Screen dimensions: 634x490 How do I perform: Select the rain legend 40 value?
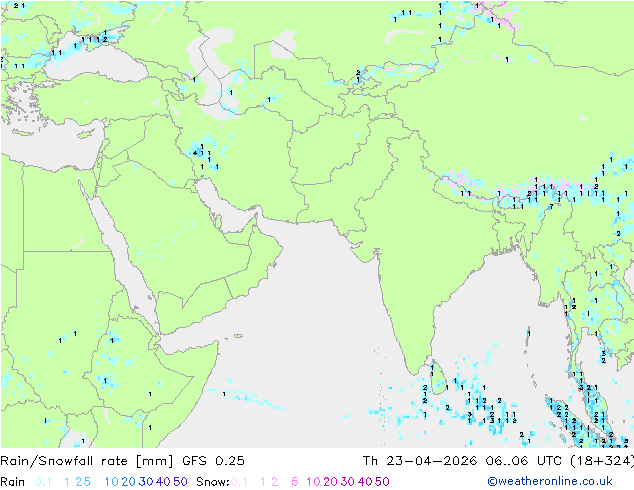point(163,482)
